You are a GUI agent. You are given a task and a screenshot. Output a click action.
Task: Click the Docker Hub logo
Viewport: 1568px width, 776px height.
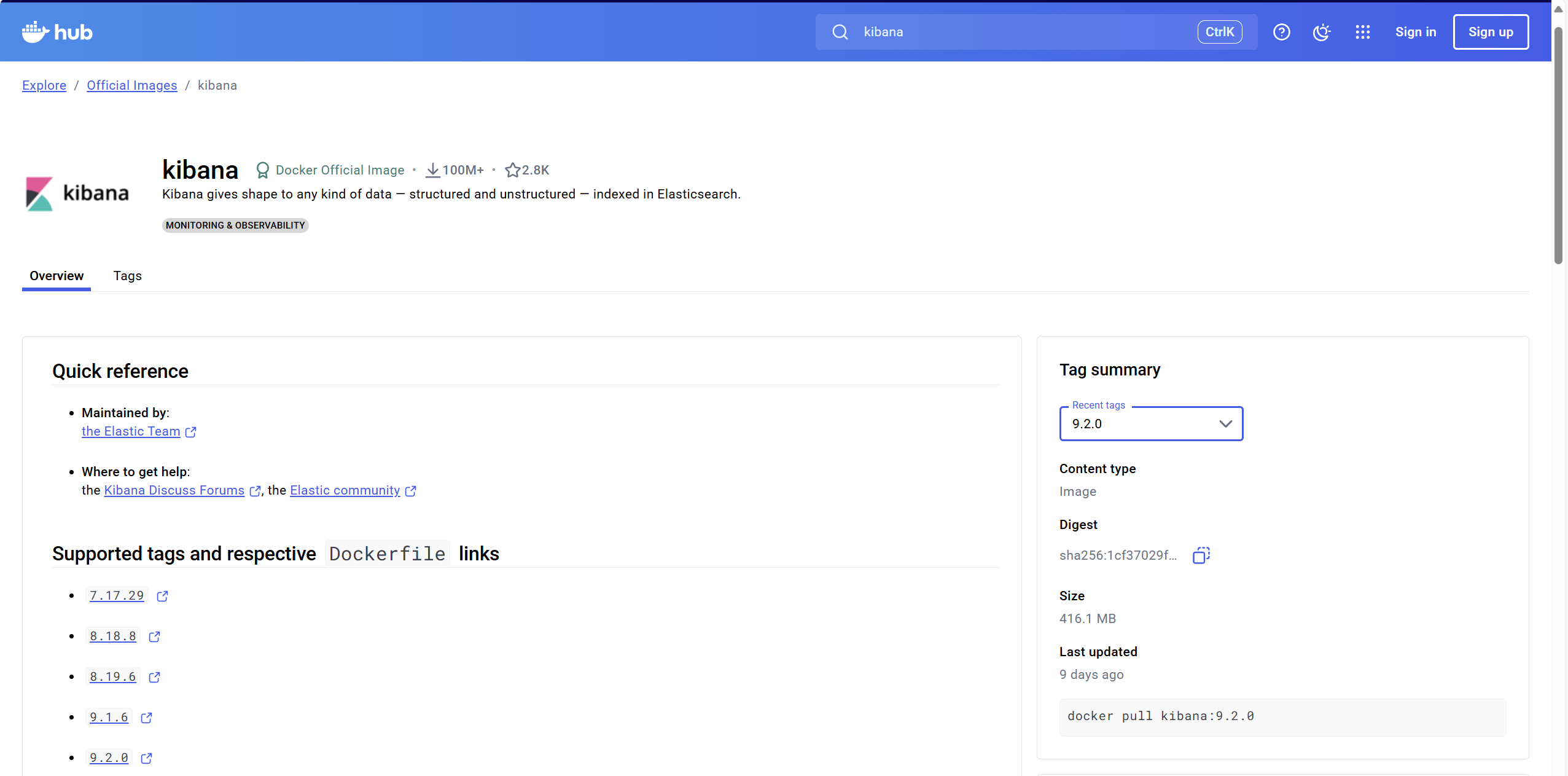[57, 32]
